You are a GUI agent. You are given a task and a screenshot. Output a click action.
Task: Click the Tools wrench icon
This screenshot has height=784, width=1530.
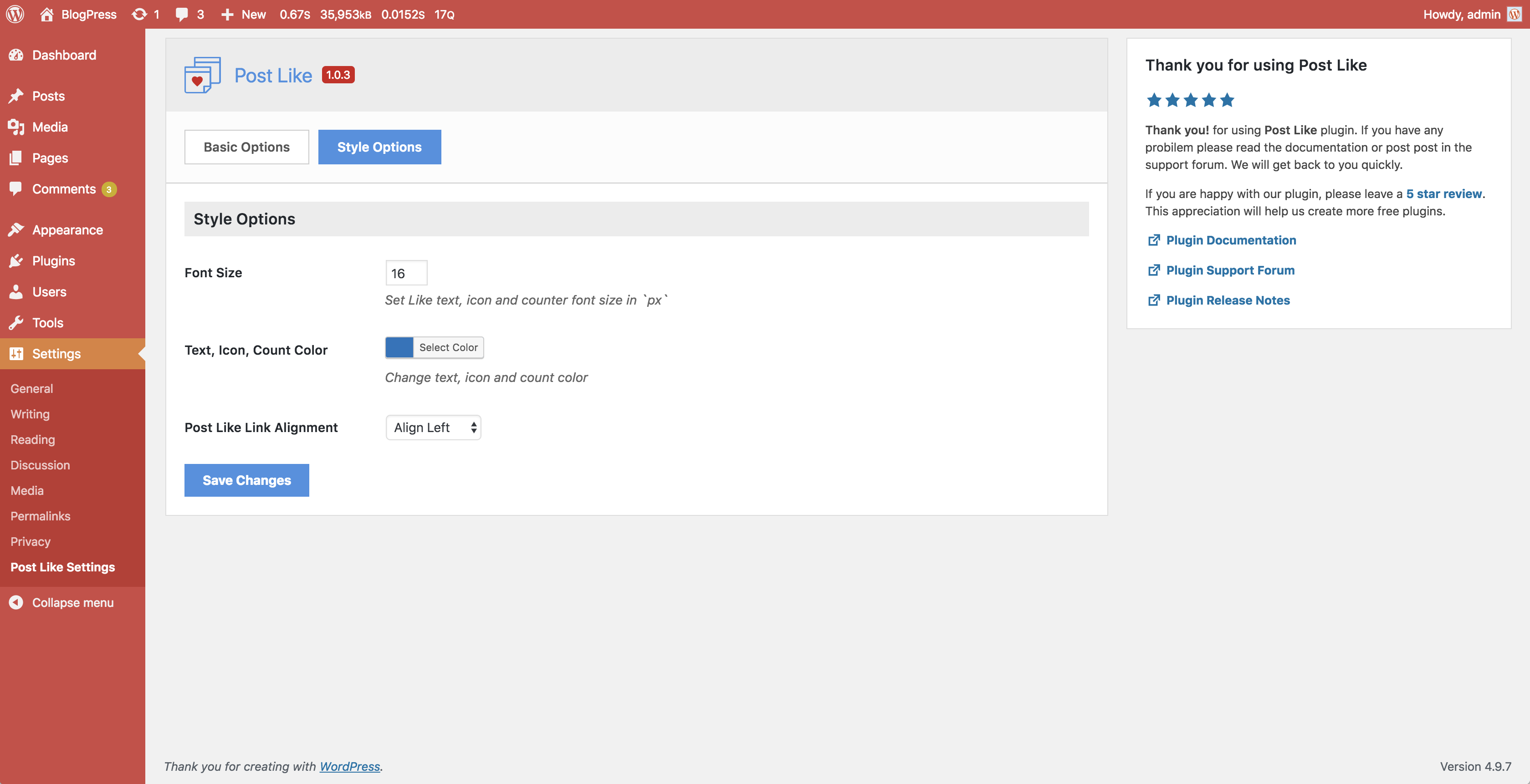[x=16, y=322]
